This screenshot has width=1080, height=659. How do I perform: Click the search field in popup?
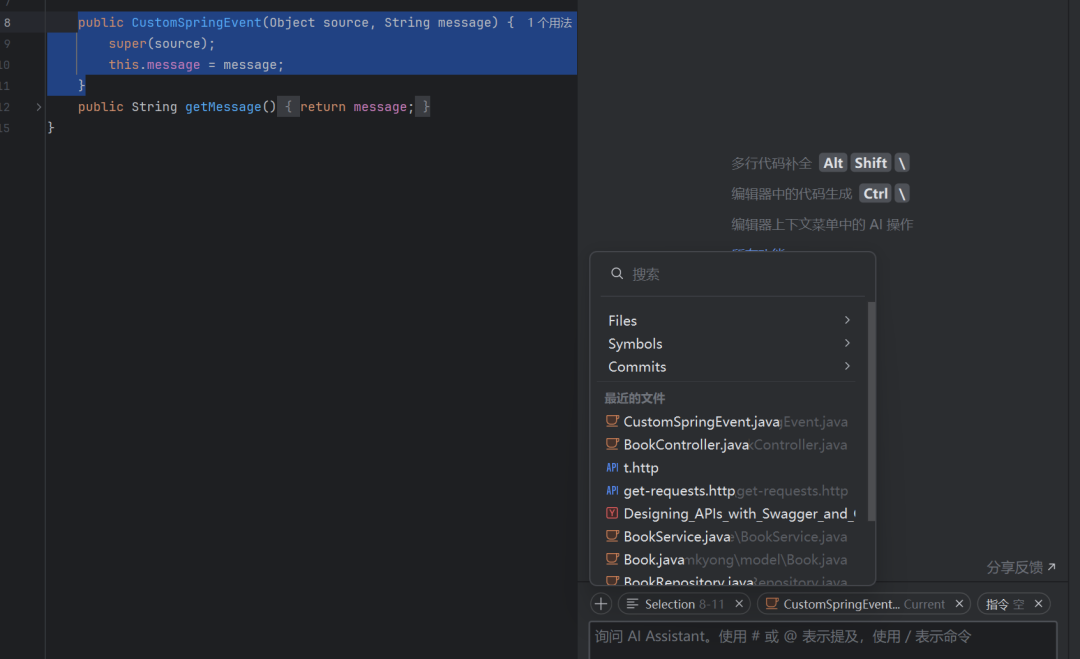pos(732,274)
